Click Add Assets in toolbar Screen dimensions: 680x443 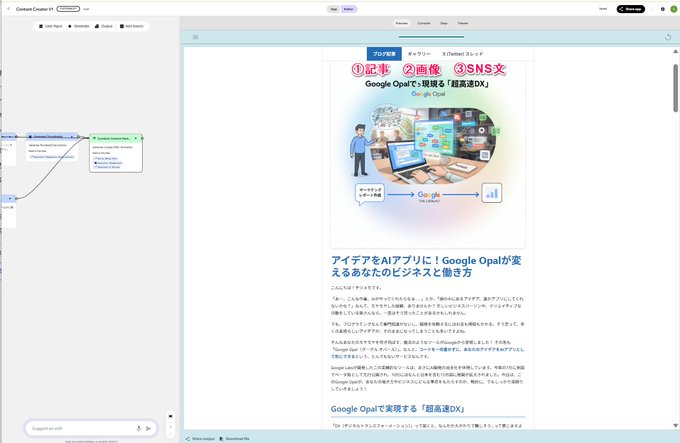click(x=131, y=26)
